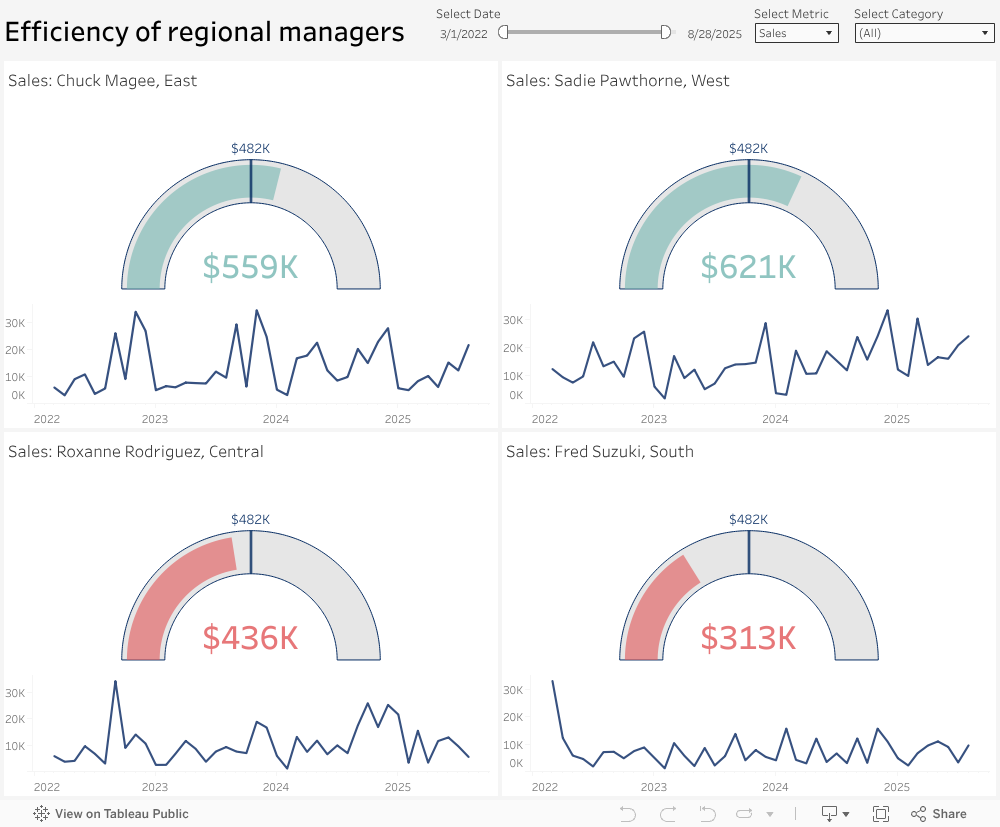Screen dimensions: 1000x827
Task: Click the left handle of the date slider
Action: coord(504,32)
